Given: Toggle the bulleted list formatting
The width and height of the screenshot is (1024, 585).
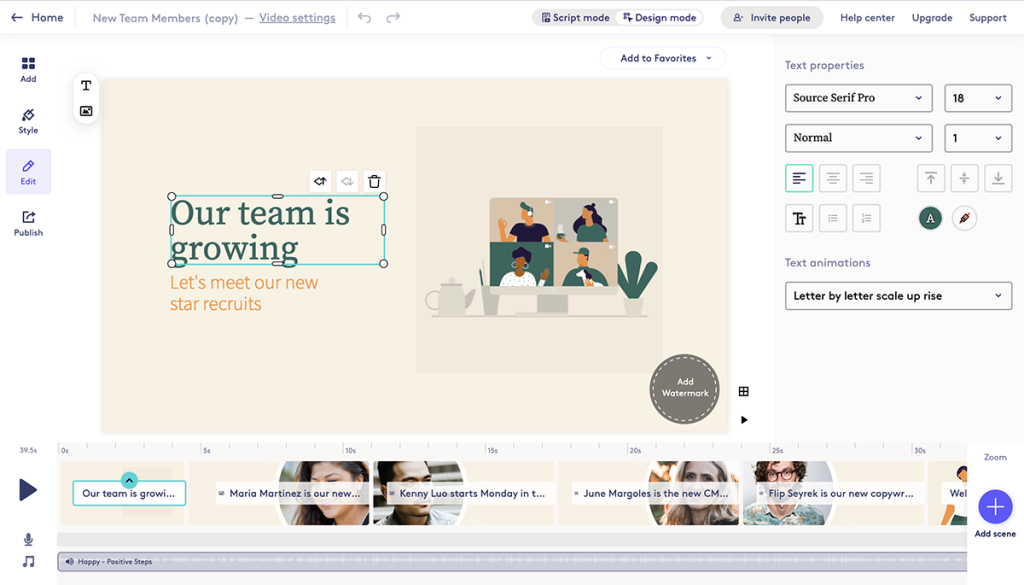Looking at the screenshot, I should coord(832,217).
